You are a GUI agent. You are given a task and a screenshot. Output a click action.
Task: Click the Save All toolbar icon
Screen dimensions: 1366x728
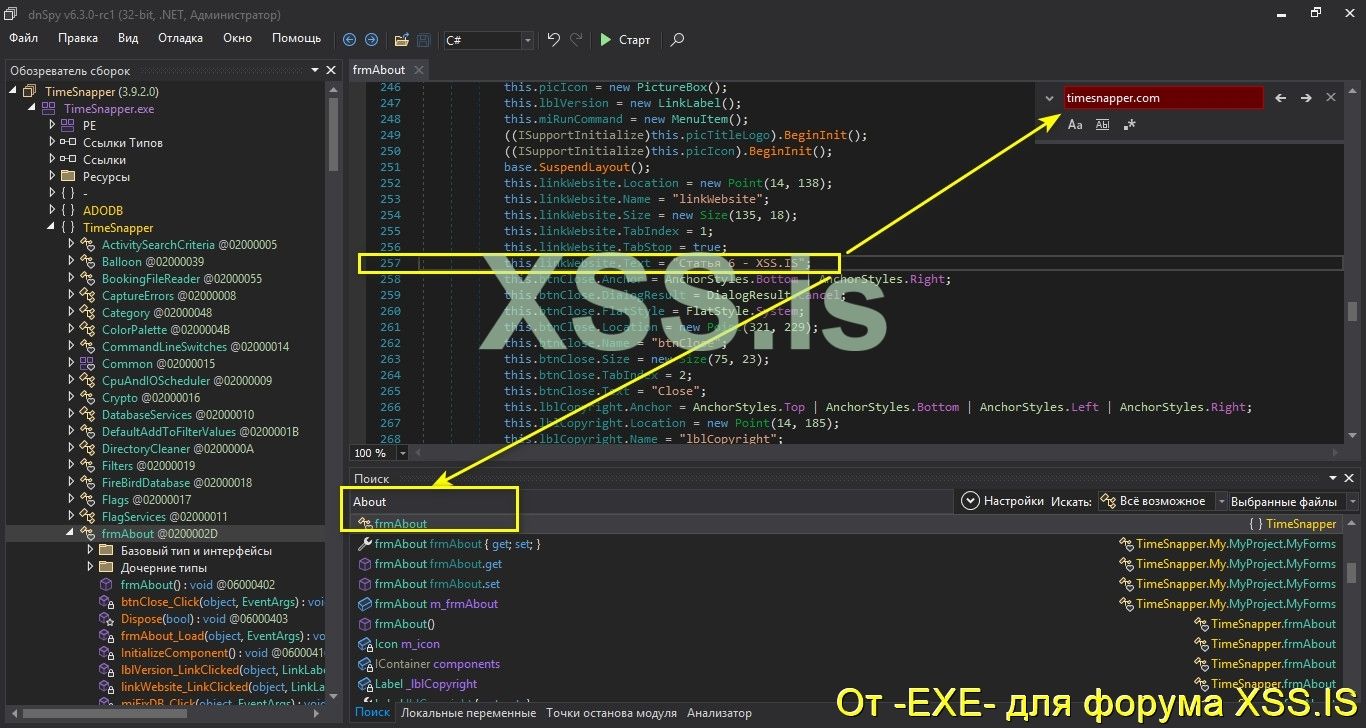coord(424,40)
